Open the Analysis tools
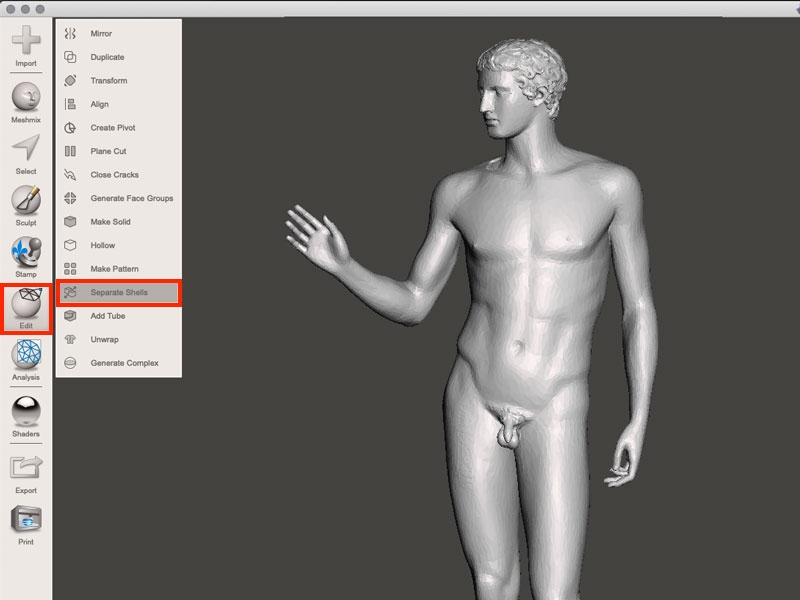The height and width of the screenshot is (600, 800). [x=26, y=357]
